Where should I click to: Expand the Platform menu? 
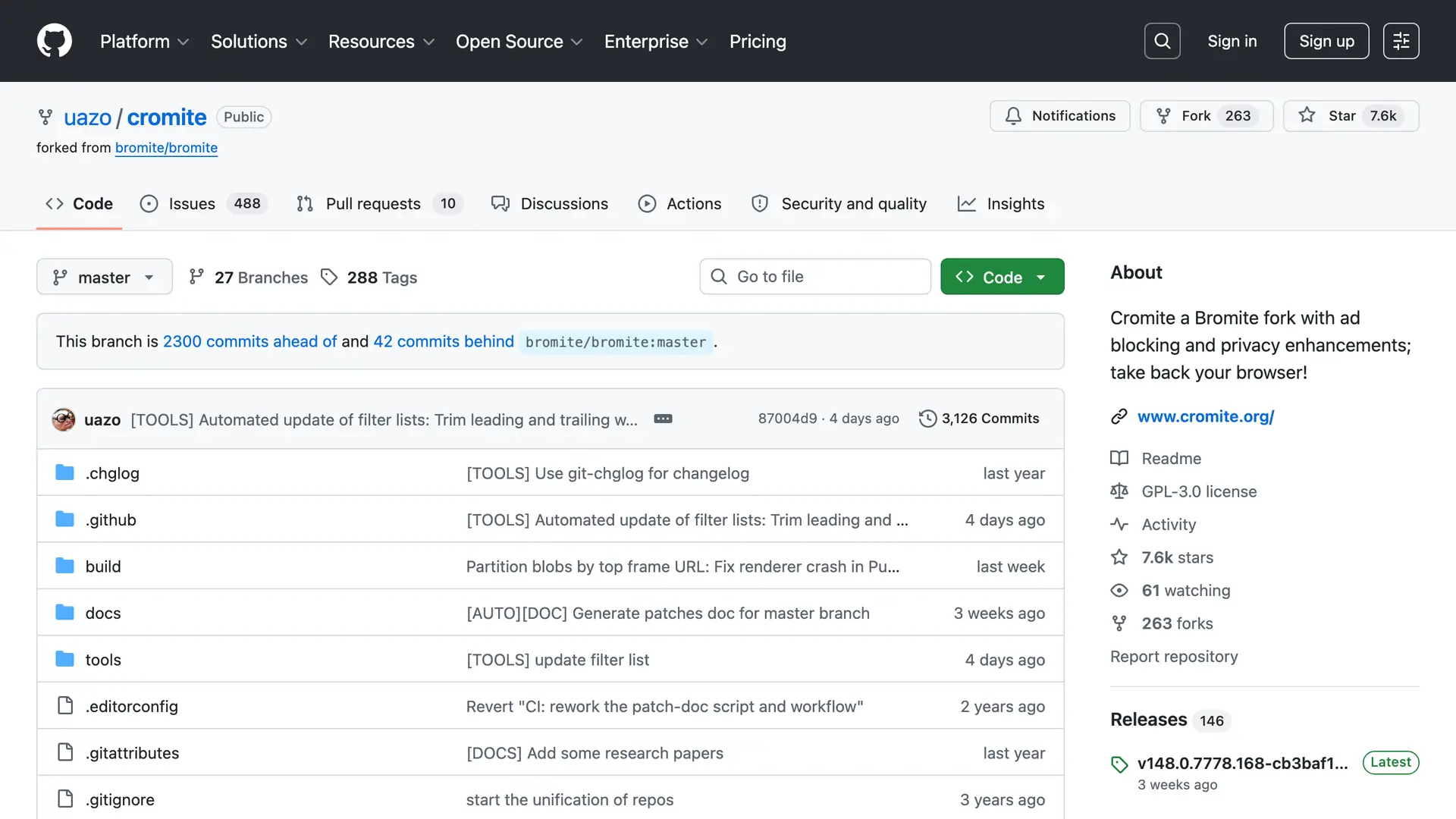point(144,42)
